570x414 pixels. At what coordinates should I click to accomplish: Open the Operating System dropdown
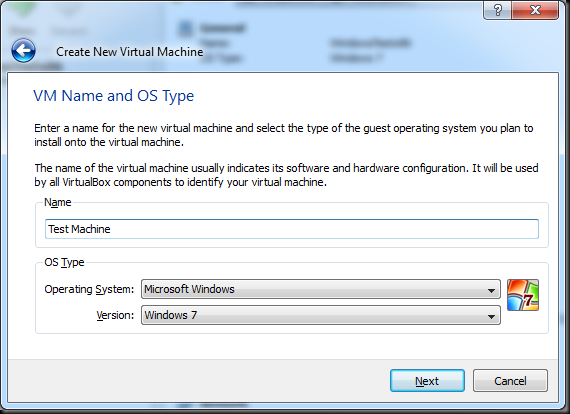point(321,289)
